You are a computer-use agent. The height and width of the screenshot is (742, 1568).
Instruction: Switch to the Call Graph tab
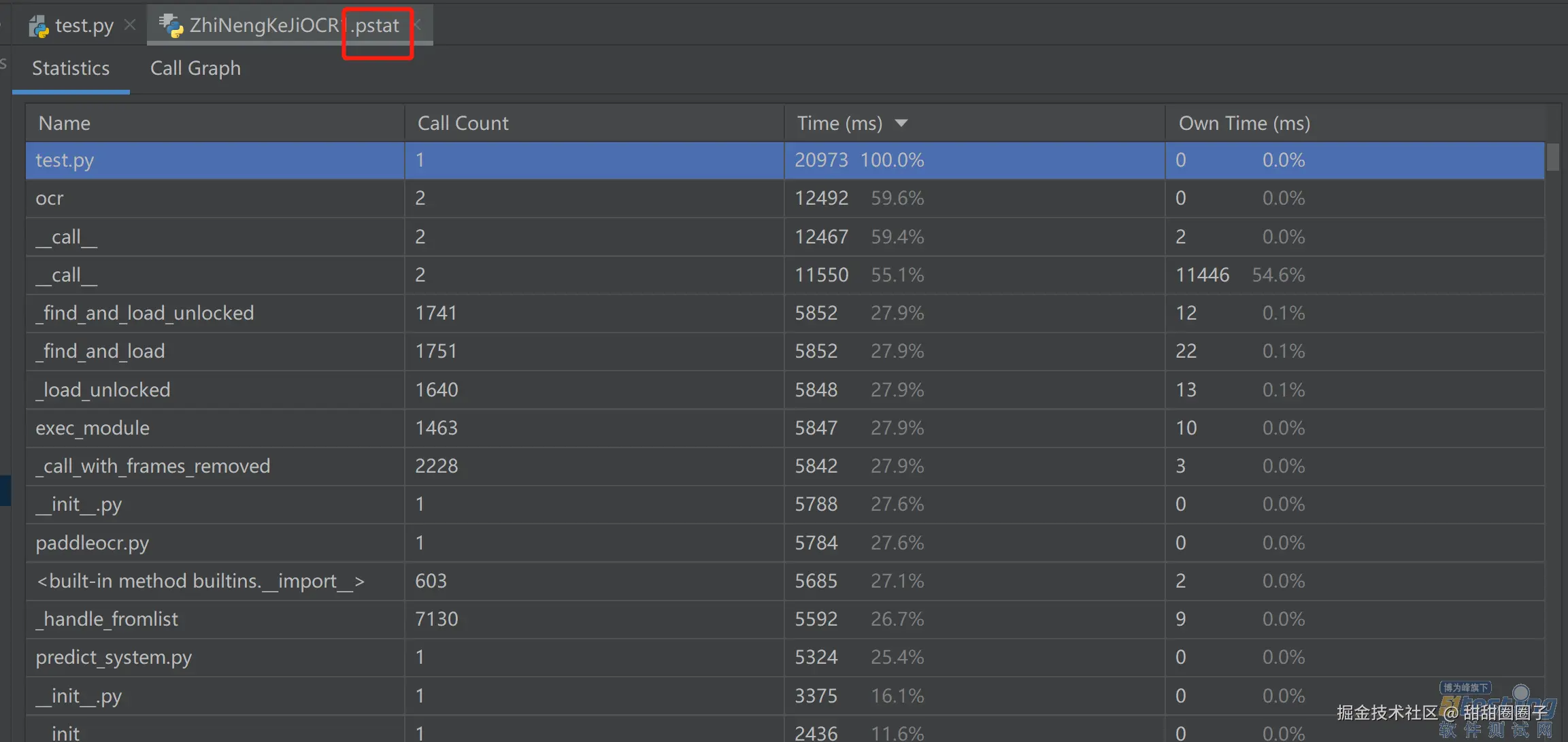tap(195, 68)
